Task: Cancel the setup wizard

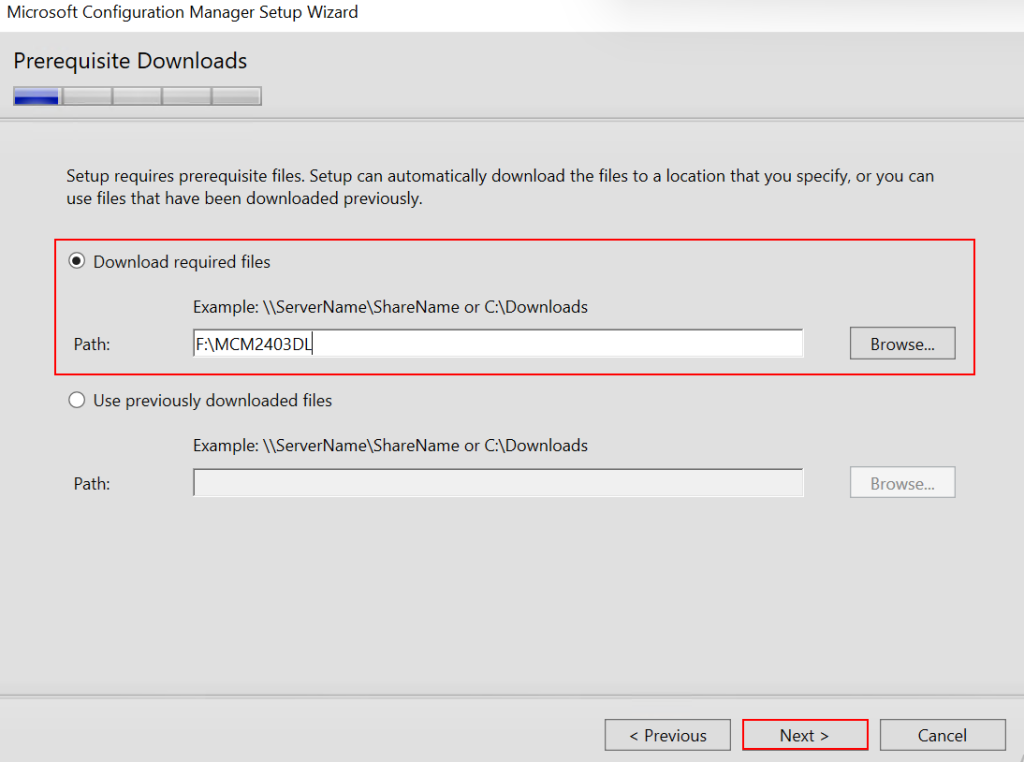Action: click(942, 735)
